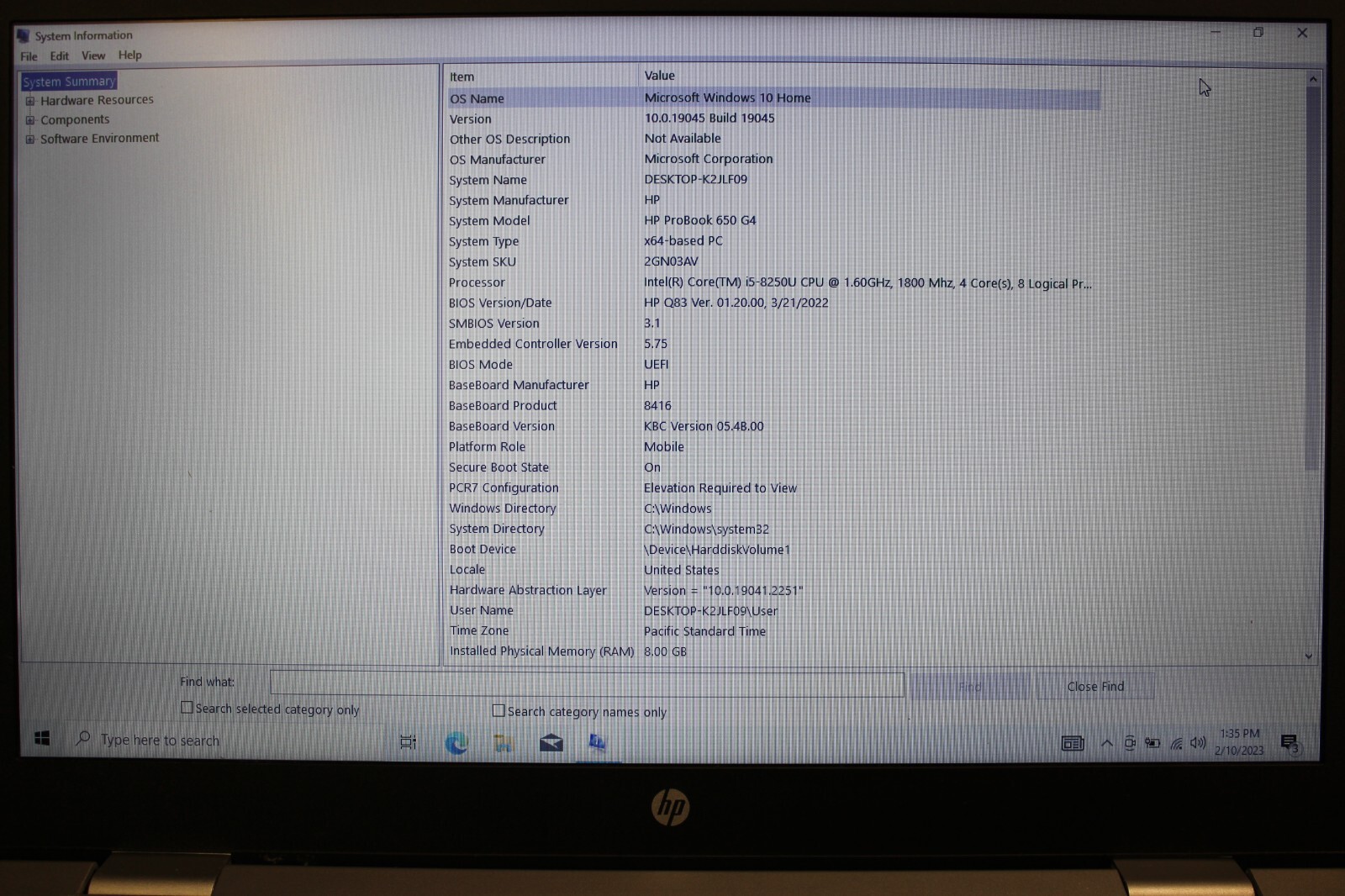Click the scroll up arrow of list
The width and height of the screenshot is (1345, 896).
pyautogui.click(x=1312, y=79)
